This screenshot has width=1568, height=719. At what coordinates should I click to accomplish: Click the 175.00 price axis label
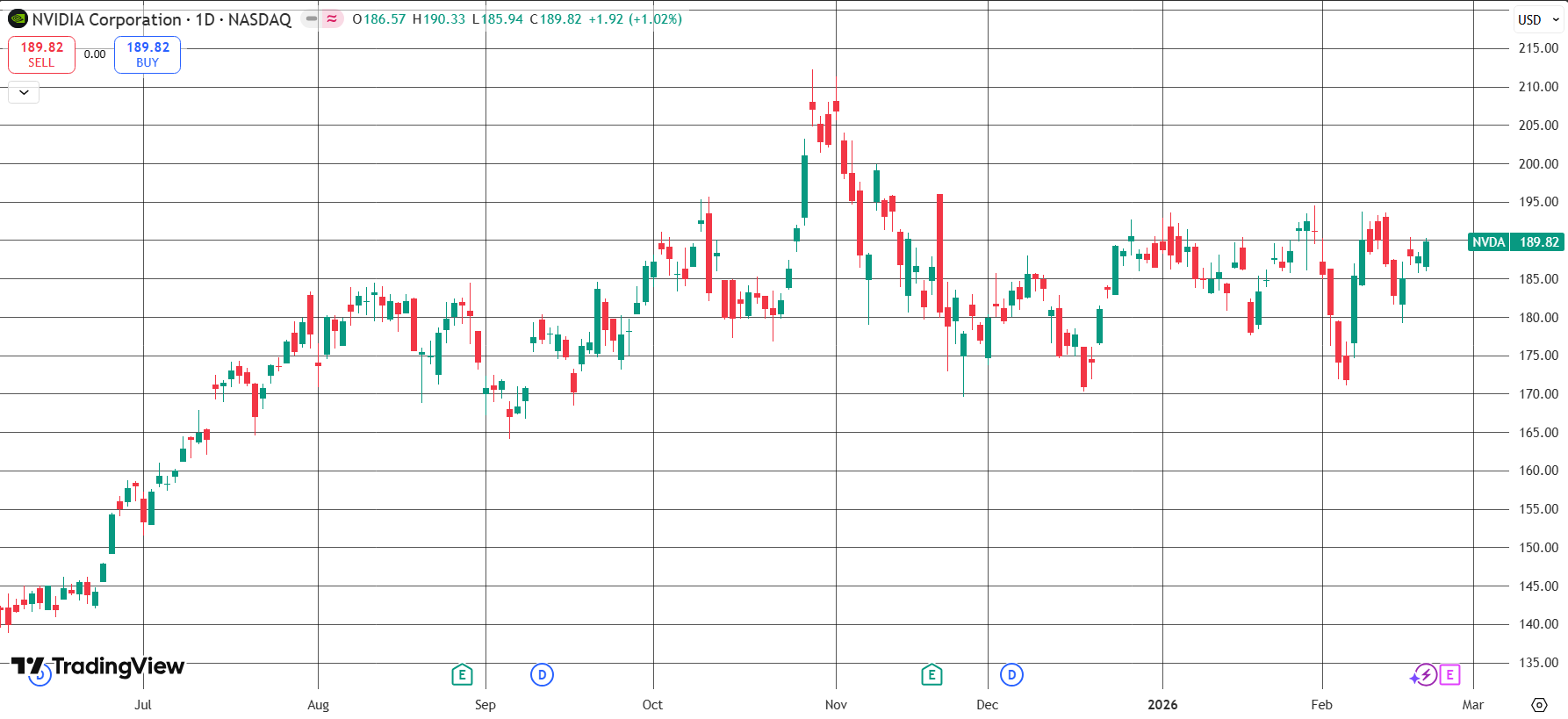click(1538, 356)
